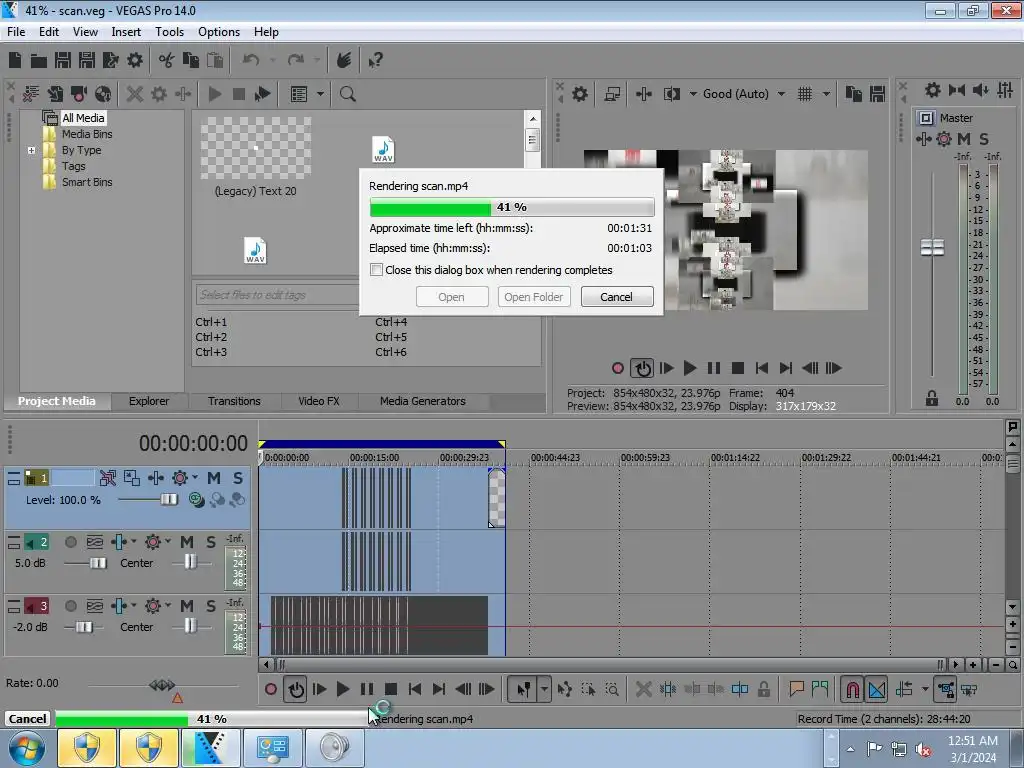Open the Options menu
This screenshot has height=768, width=1024.
(x=219, y=31)
